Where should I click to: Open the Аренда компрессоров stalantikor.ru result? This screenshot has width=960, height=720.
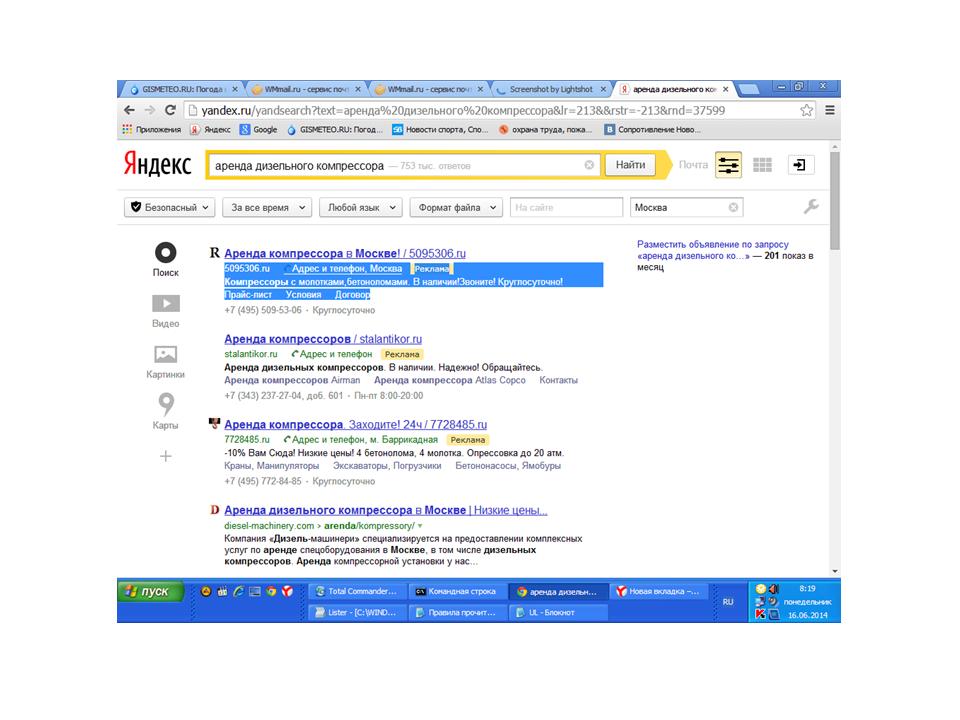[323, 339]
